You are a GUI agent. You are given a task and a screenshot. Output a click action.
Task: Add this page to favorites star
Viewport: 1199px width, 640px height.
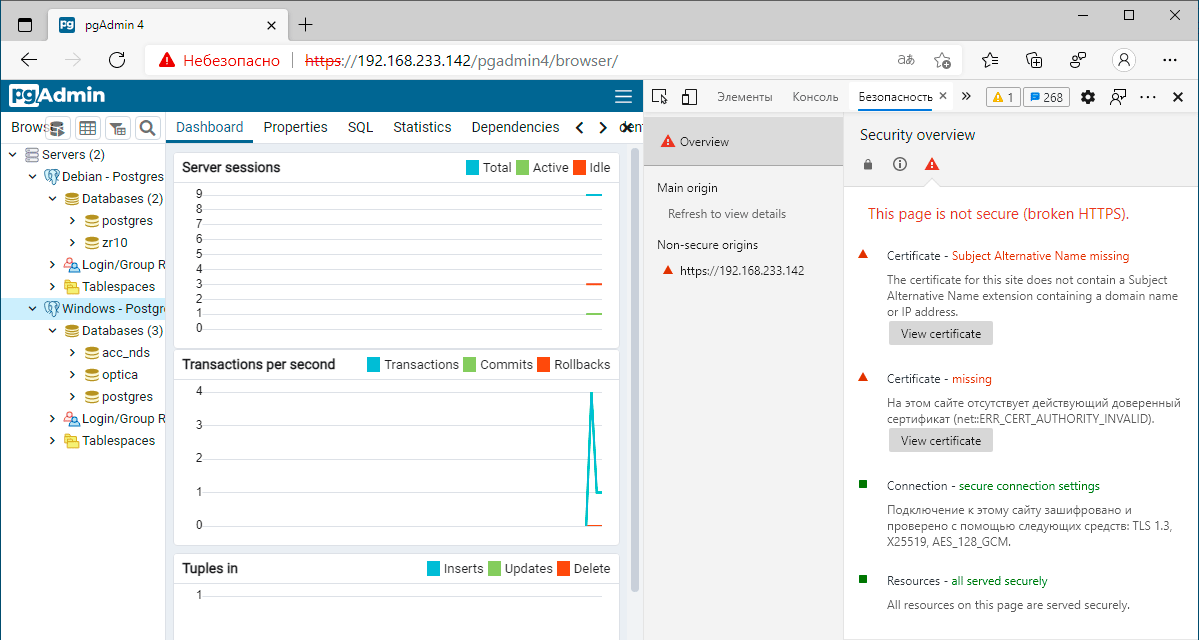[942, 60]
